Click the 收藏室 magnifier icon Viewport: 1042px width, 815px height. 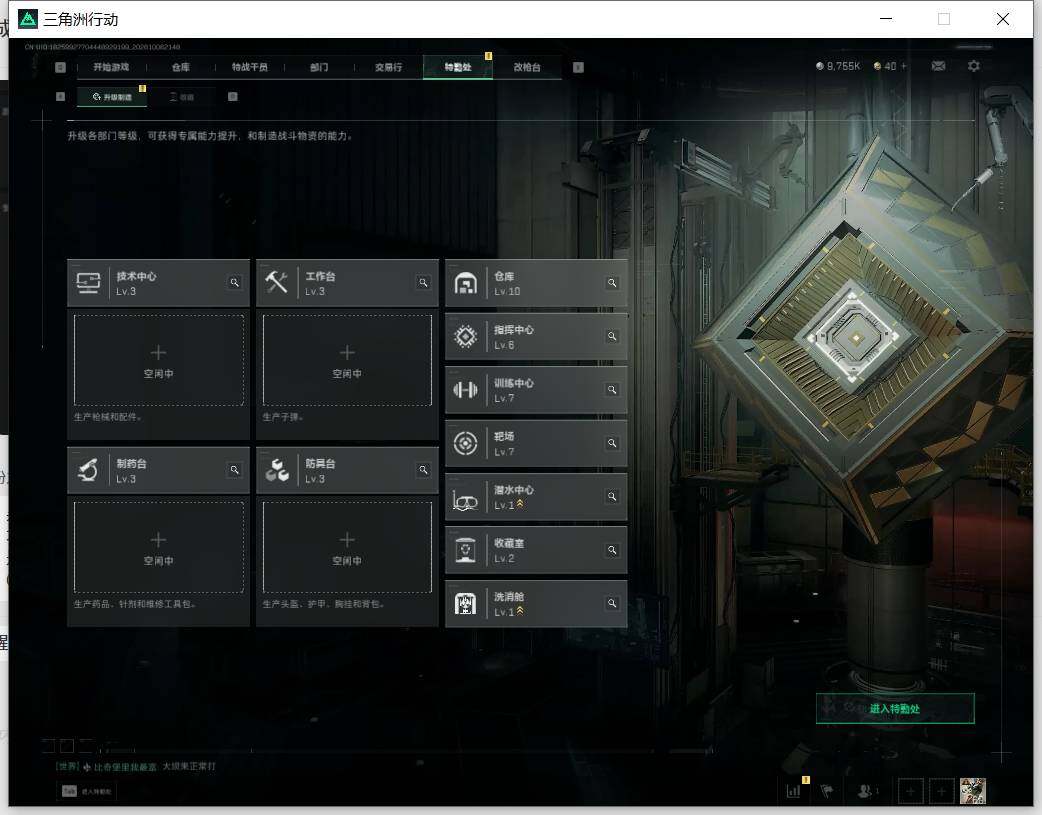coord(612,550)
